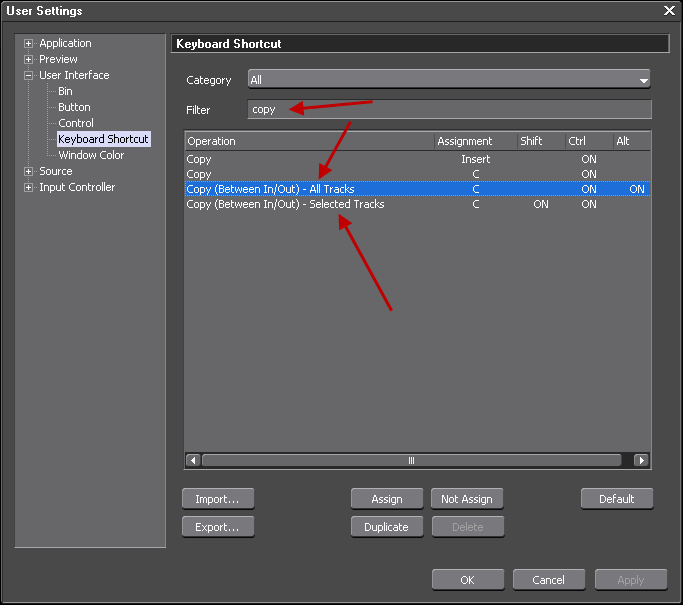This screenshot has width=683, height=605.
Task: Select Window Color in the tree
Action: click(x=91, y=155)
